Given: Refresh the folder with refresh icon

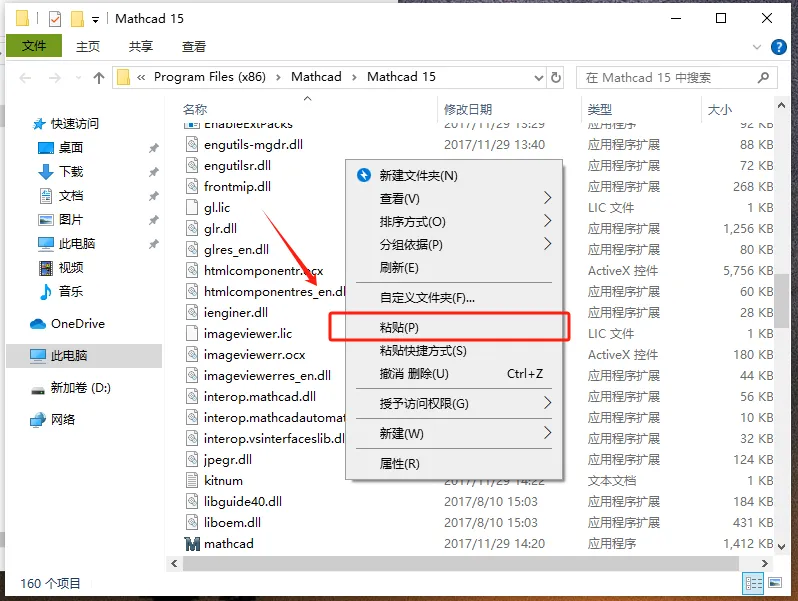Looking at the screenshot, I should [556, 77].
